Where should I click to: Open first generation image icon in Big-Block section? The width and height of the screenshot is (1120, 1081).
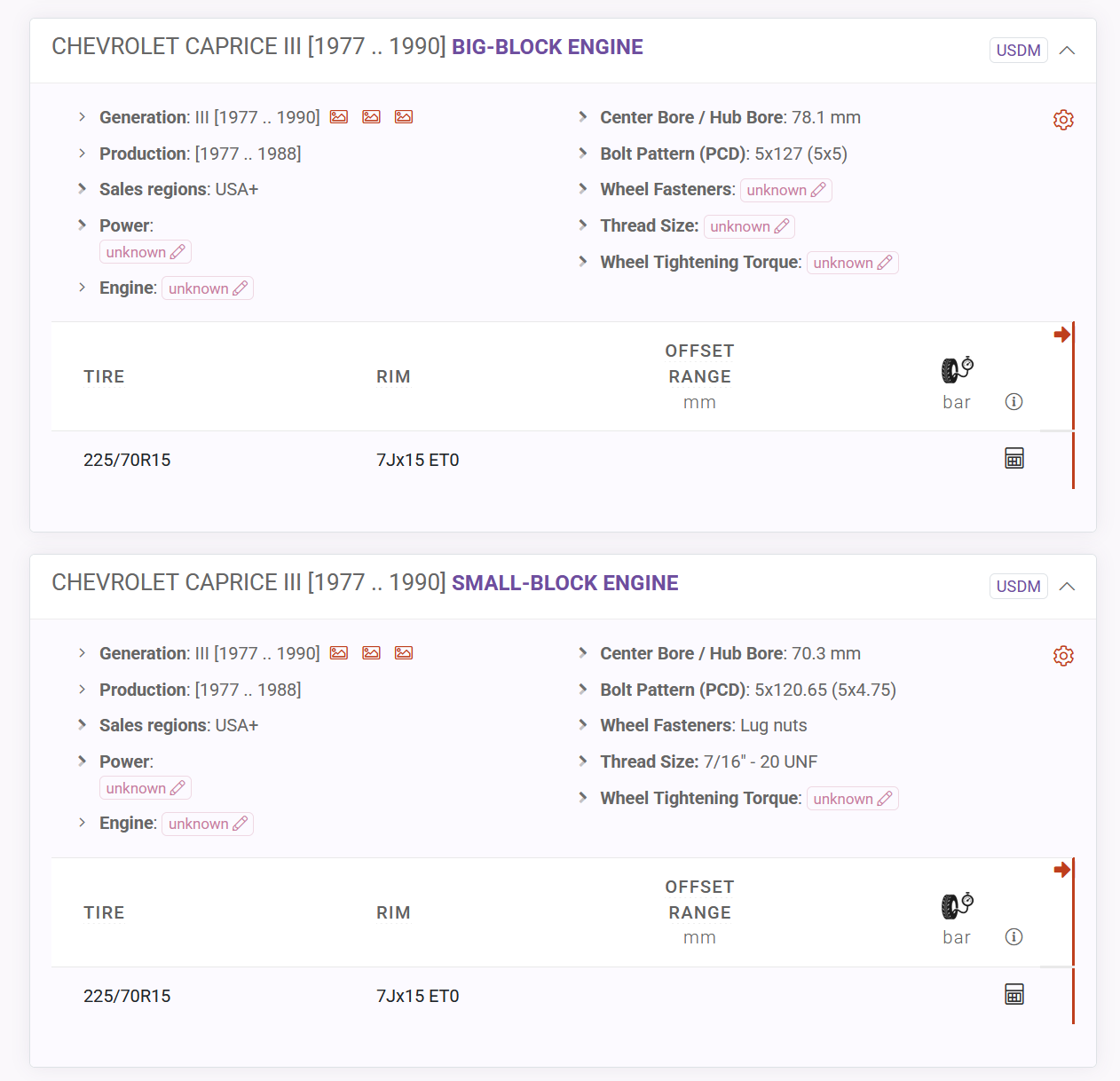(339, 117)
